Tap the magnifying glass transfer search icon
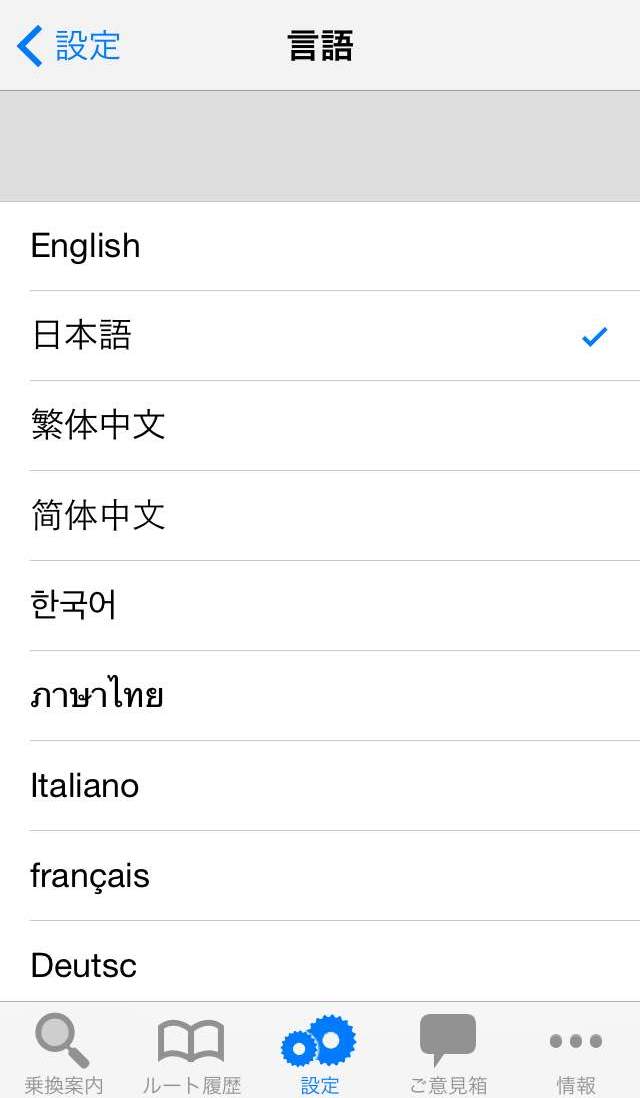This screenshot has height=1098, width=640. 63,1040
